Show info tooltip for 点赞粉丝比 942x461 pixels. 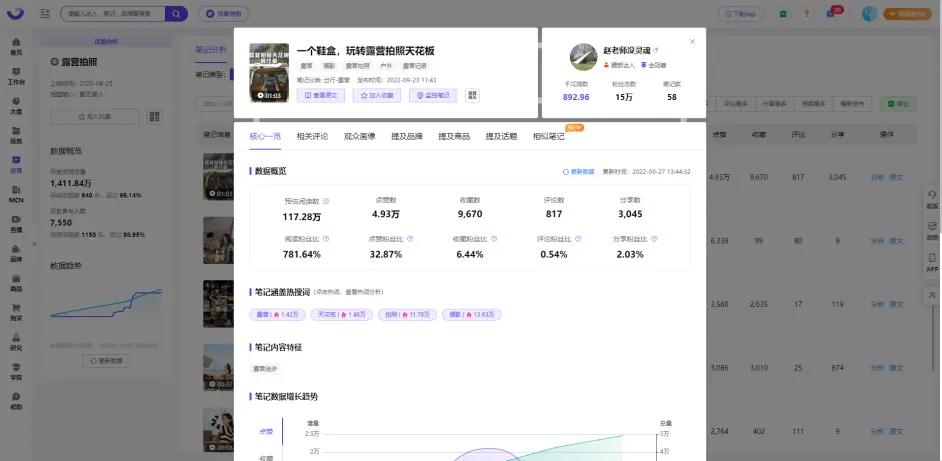(x=410, y=239)
